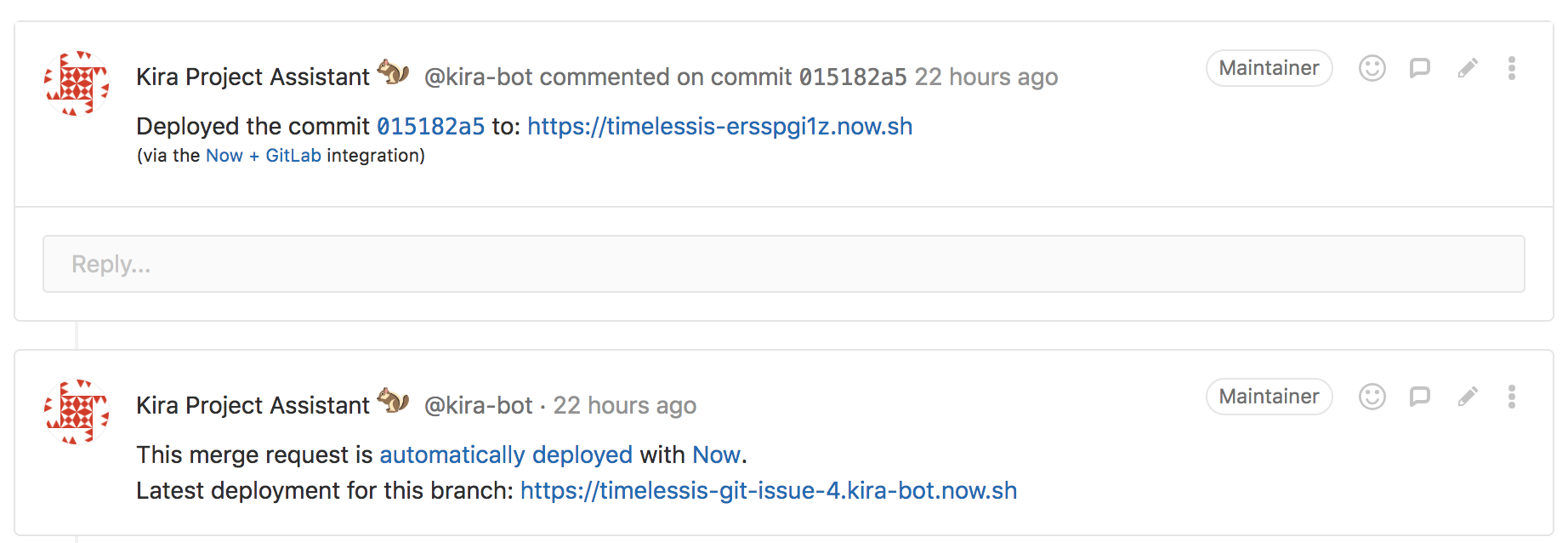The width and height of the screenshot is (1568, 543).
Task: Add emoji reaction to second comment
Action: click(x=1372, y=397)
